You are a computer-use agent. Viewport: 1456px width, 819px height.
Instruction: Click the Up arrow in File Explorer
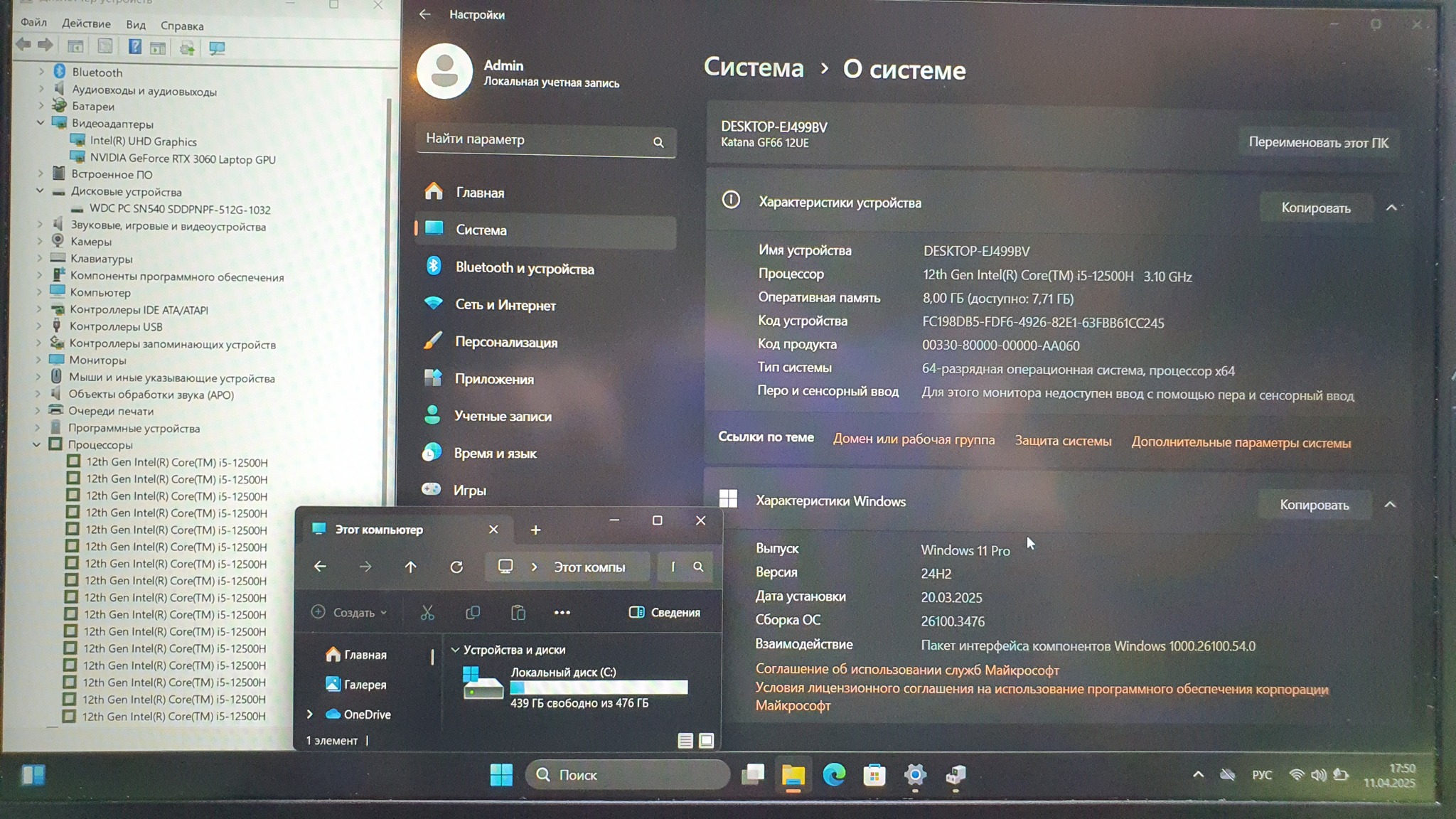tap(410, 567)
